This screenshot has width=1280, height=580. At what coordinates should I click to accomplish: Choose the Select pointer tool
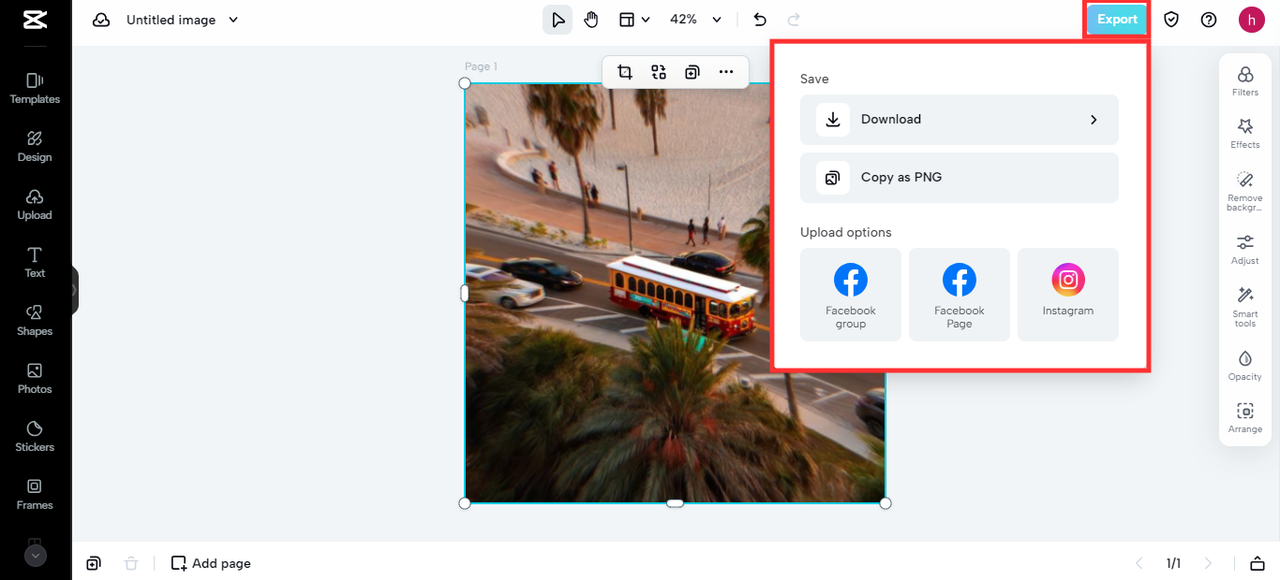click(x=558, y=20)
